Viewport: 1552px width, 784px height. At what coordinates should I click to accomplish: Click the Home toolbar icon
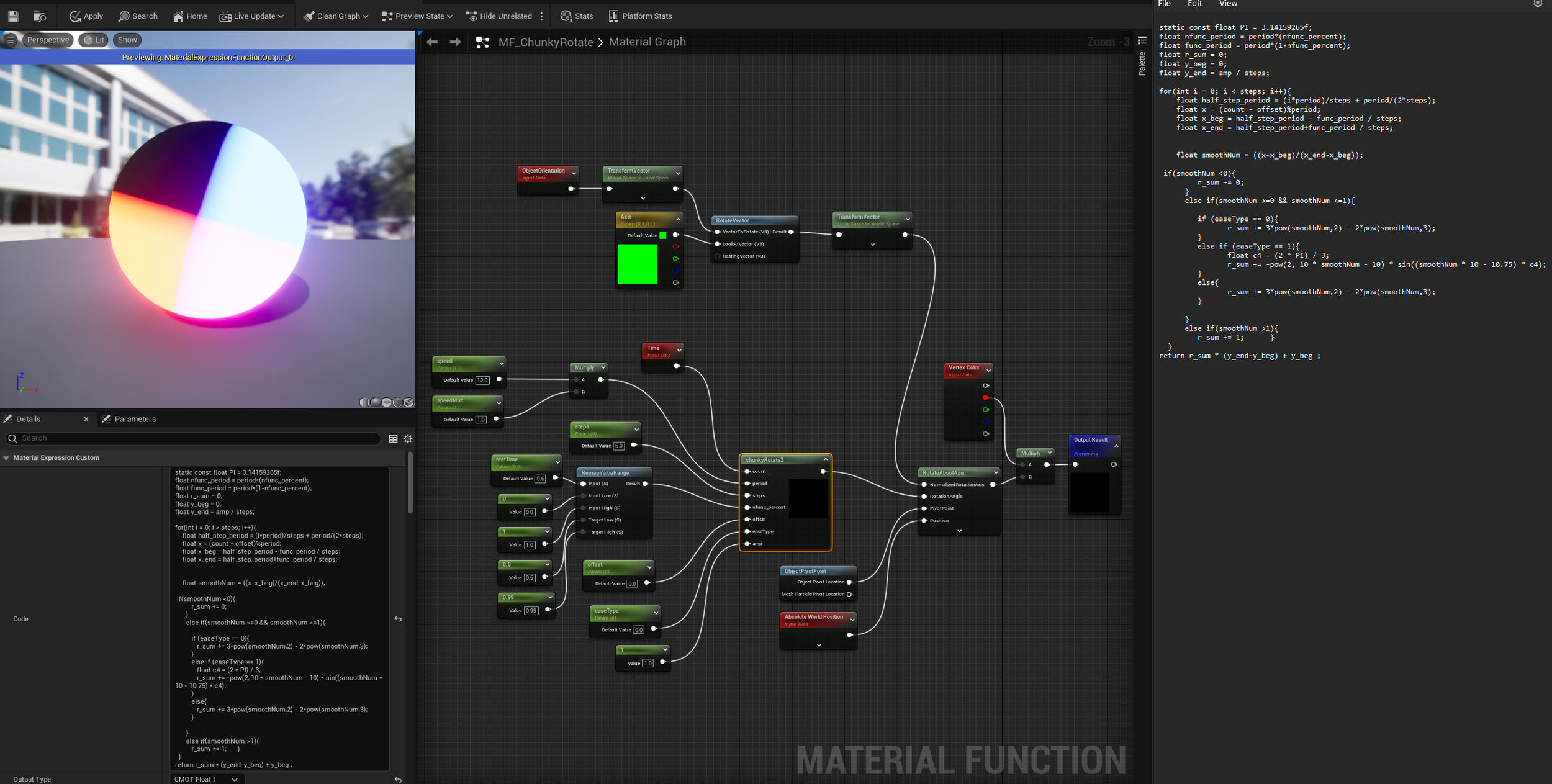pyautogui.click(x=189, y=16)
